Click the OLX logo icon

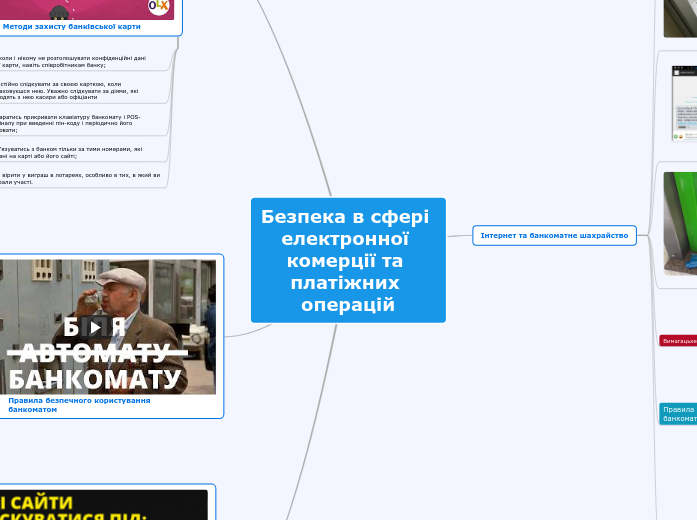tap(159, 6)
